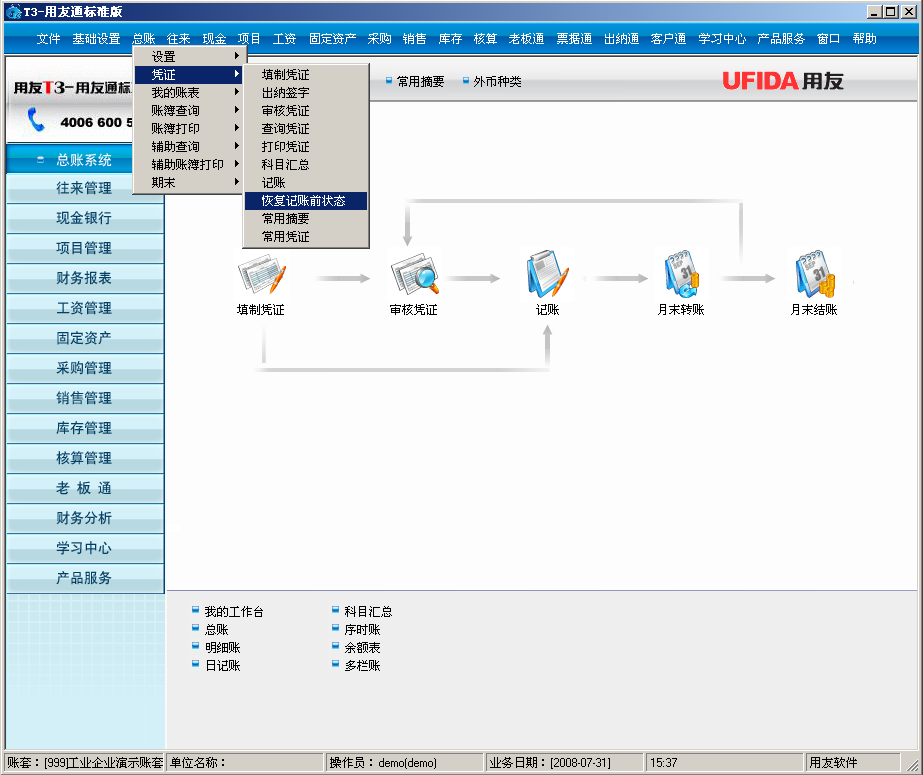Expand the 期末 submenu
Screen dimensions: 923x775
[188, 182]
